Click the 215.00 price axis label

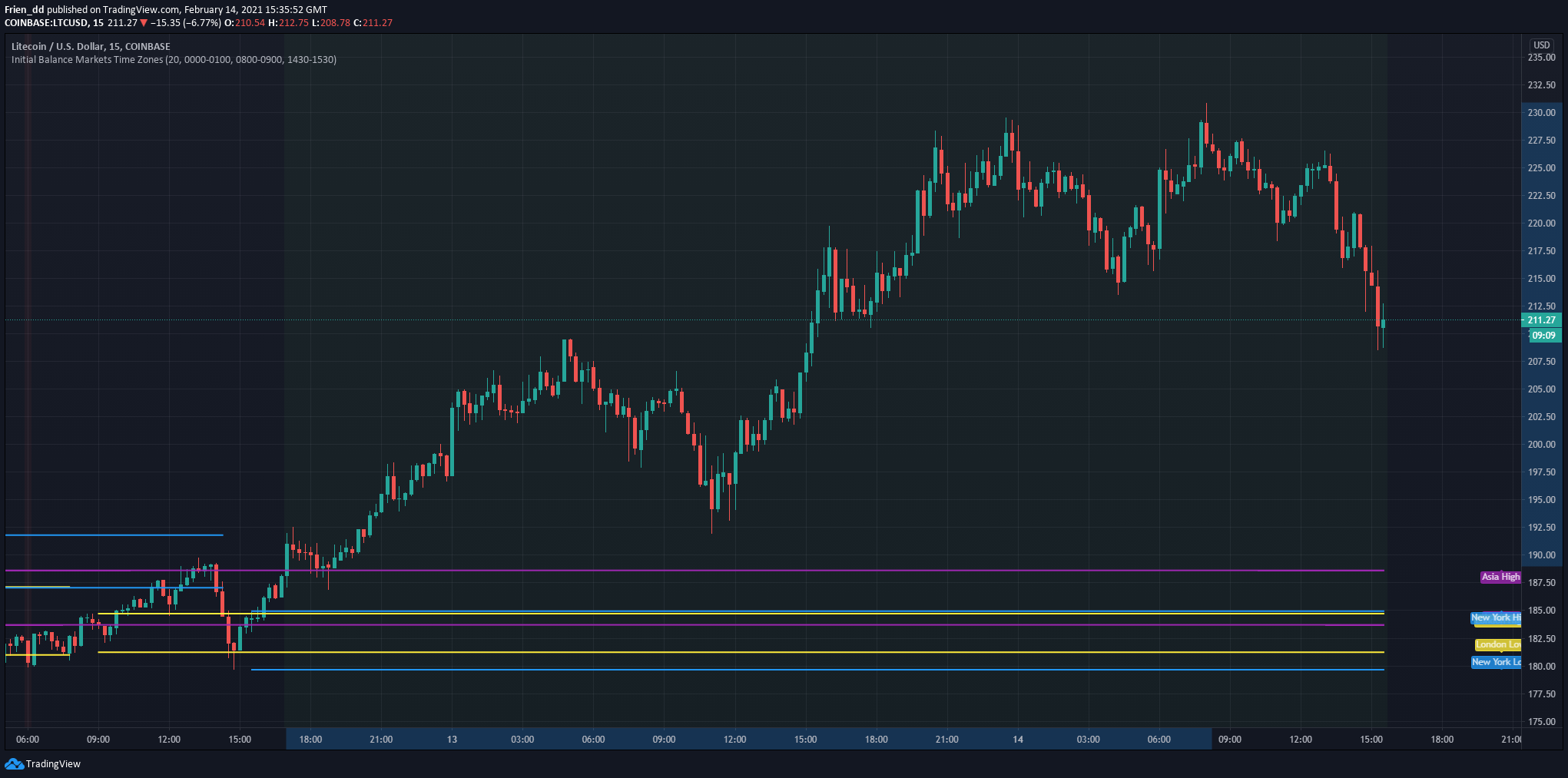pyautogui.click(x=1542, y=279)
